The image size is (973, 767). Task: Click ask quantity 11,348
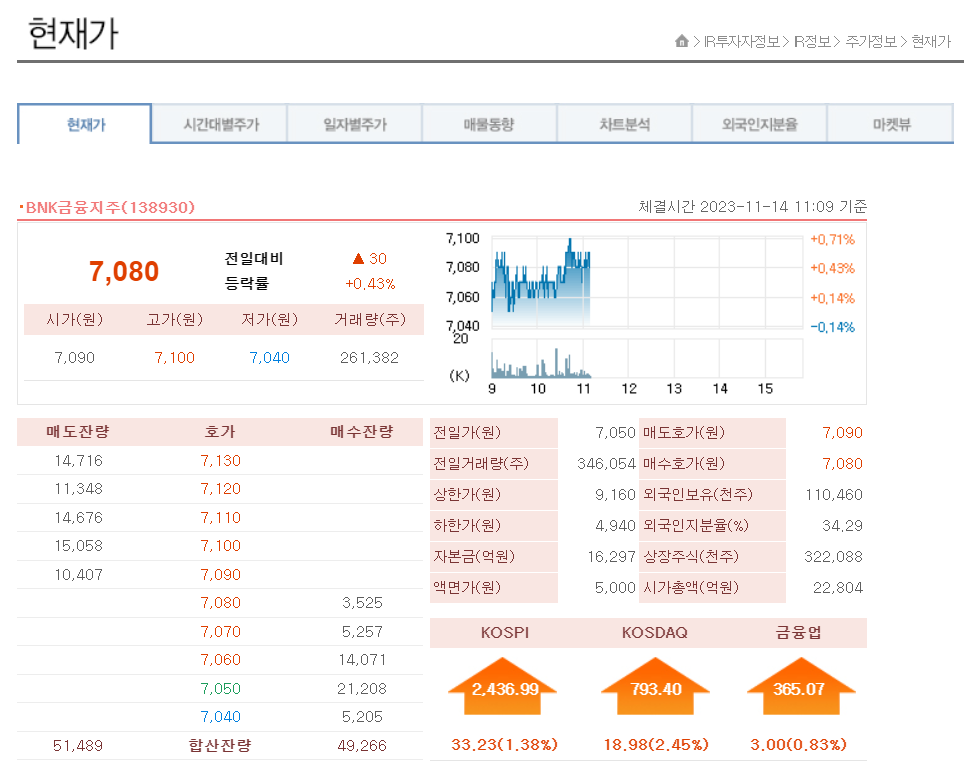tap(78, 489)
